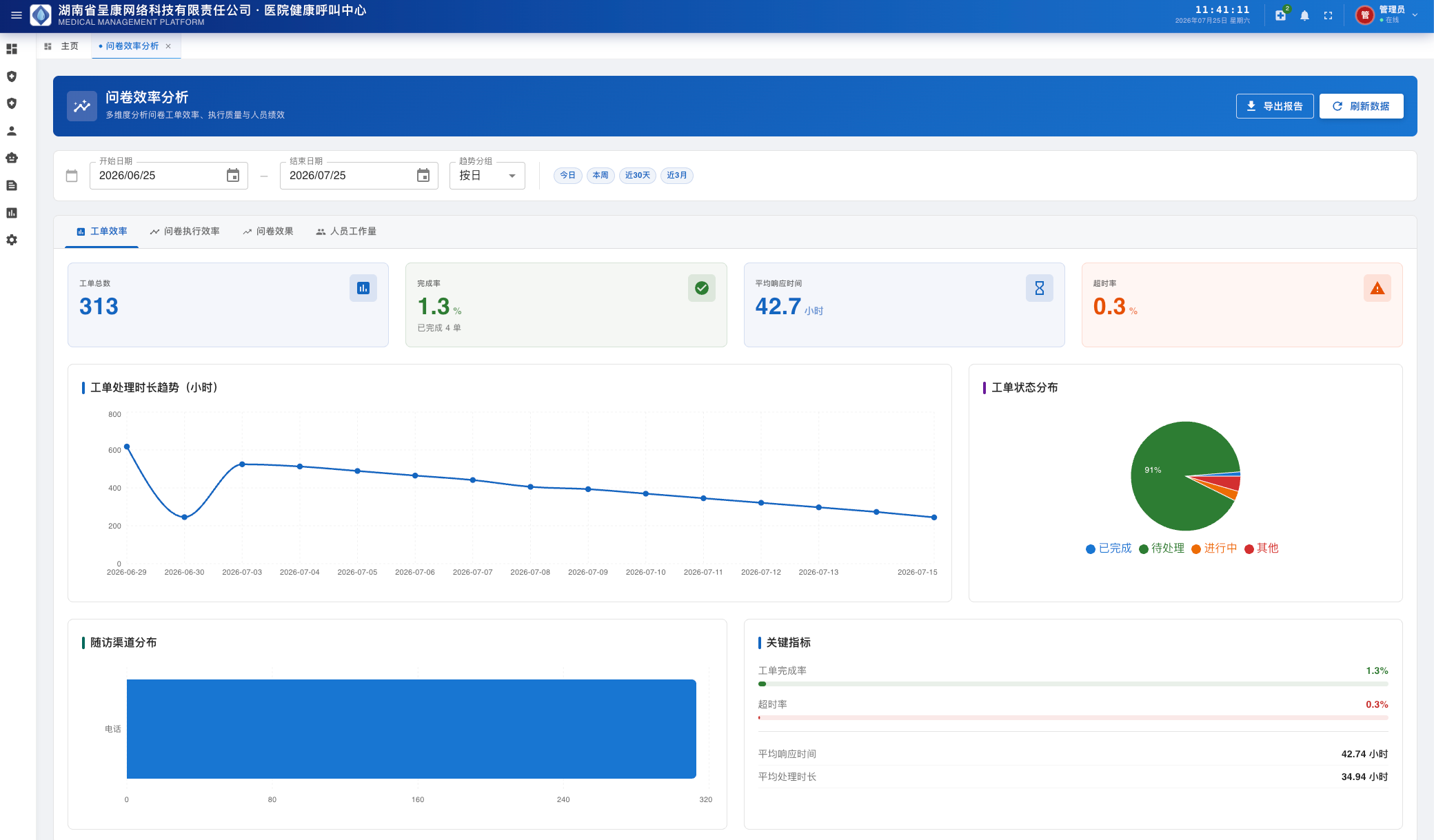The height and width of the screenshot is (840, 1434).
Task: Toggle 已完成 legend item in pie chart
Action: point(1109,549)
